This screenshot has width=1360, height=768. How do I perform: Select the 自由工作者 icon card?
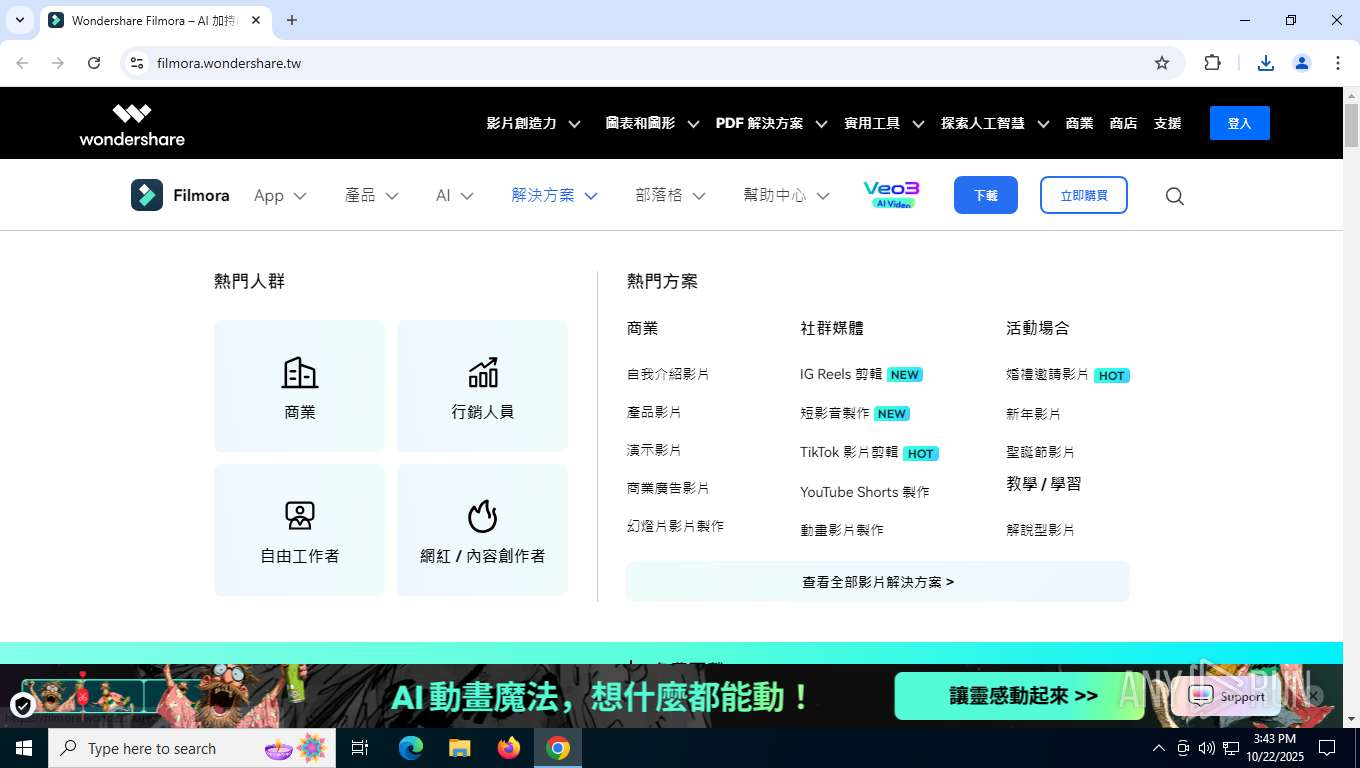coord(299,530)
